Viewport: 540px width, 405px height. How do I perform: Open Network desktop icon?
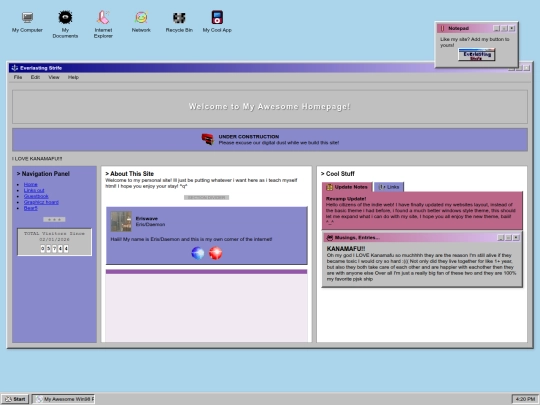tap(141, 22)
